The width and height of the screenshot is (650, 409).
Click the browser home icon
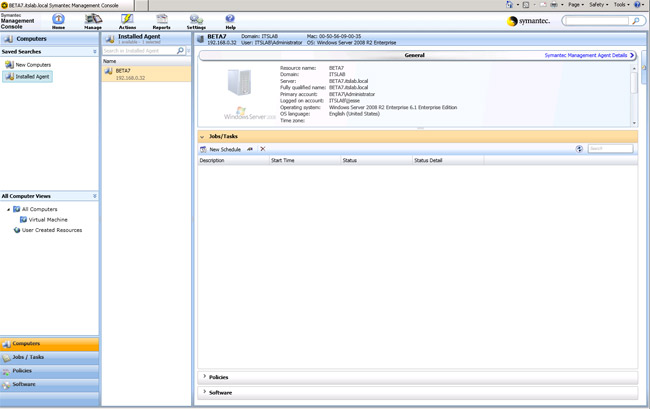point(509,5)
